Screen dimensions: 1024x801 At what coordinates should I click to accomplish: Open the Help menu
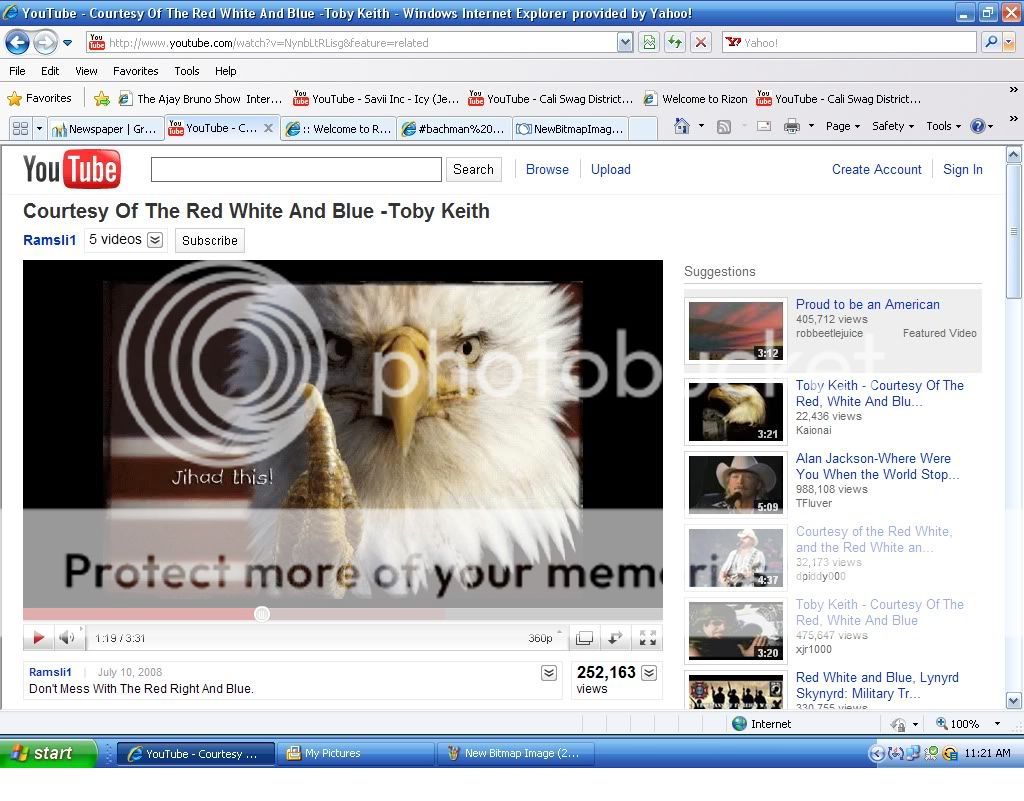[225, 71]
